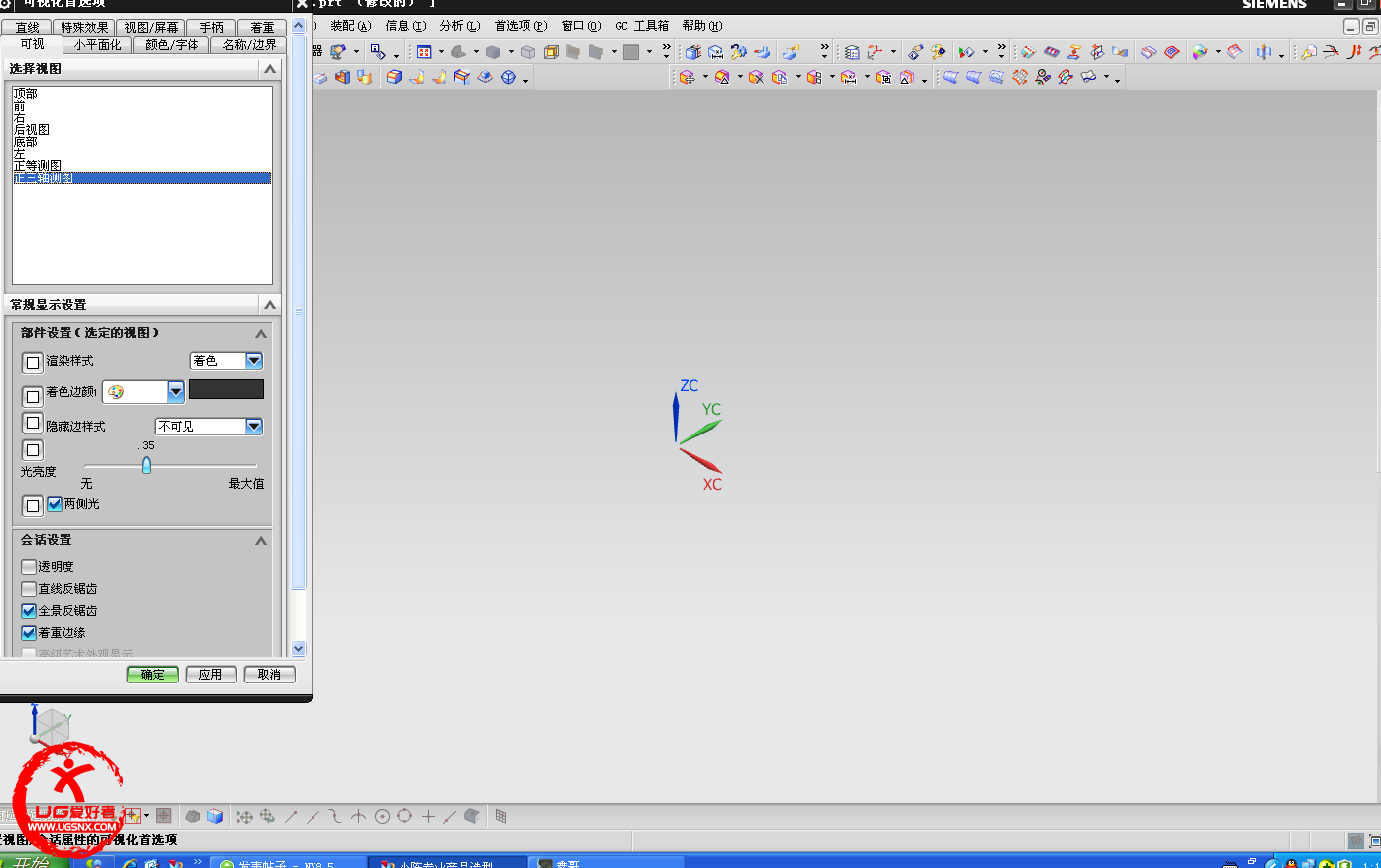Disable the 全景反锯齿 checkbox

point(29,611)
